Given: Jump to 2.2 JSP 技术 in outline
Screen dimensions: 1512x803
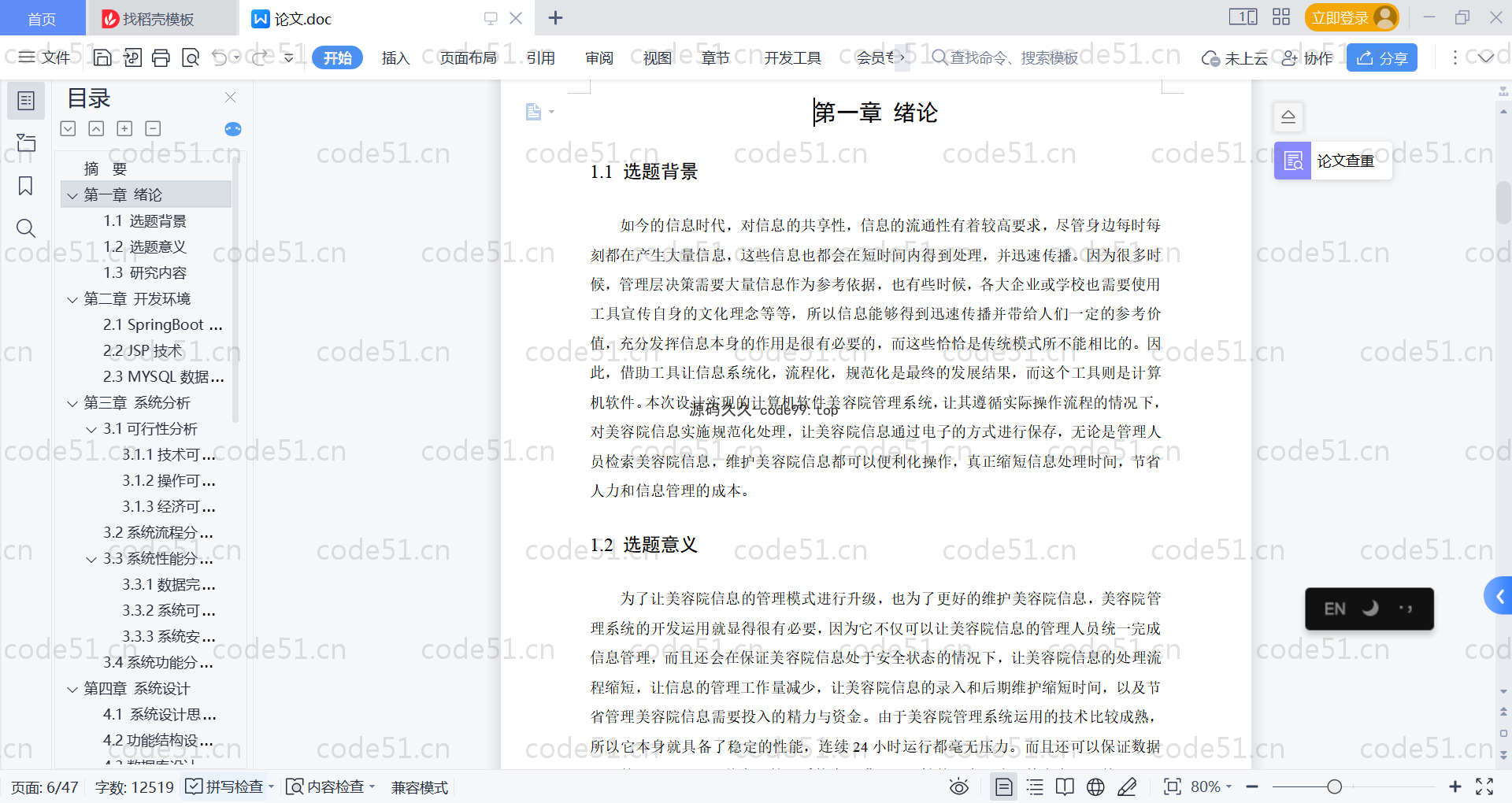Looking at the screenshot, I should coord(143,351).
